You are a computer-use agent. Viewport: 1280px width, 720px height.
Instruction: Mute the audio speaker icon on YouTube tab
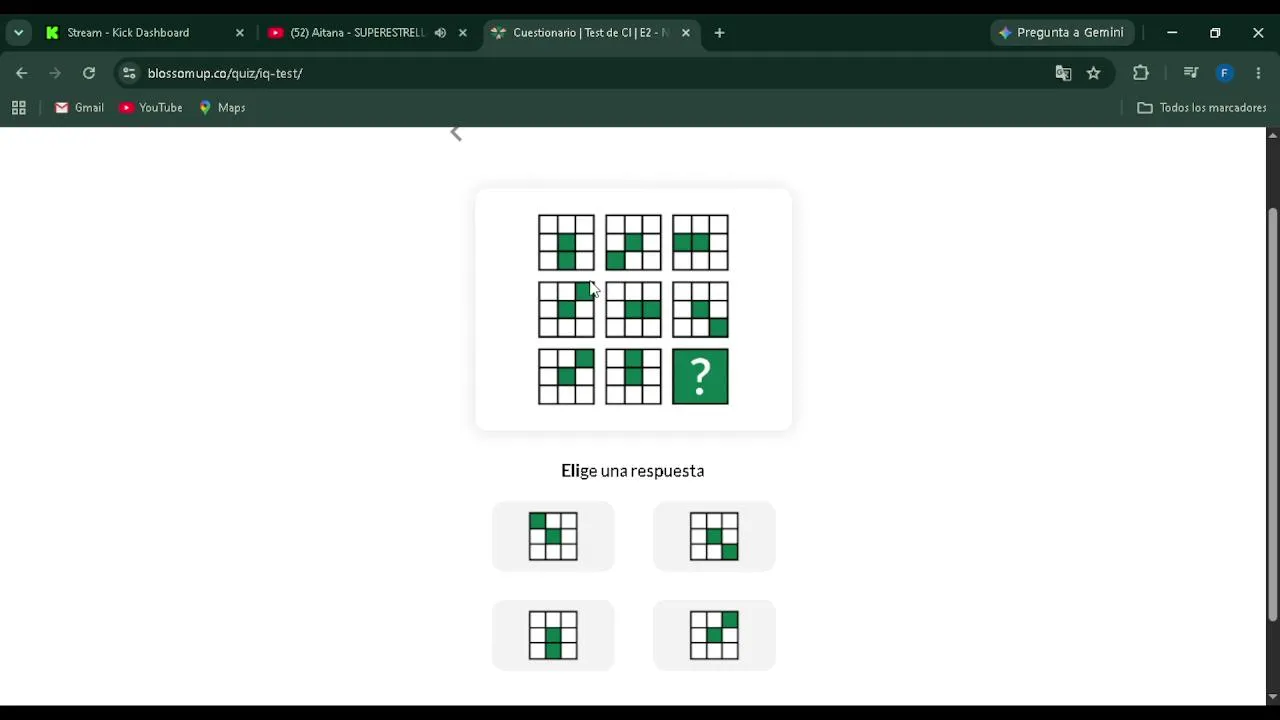(440, 33)
